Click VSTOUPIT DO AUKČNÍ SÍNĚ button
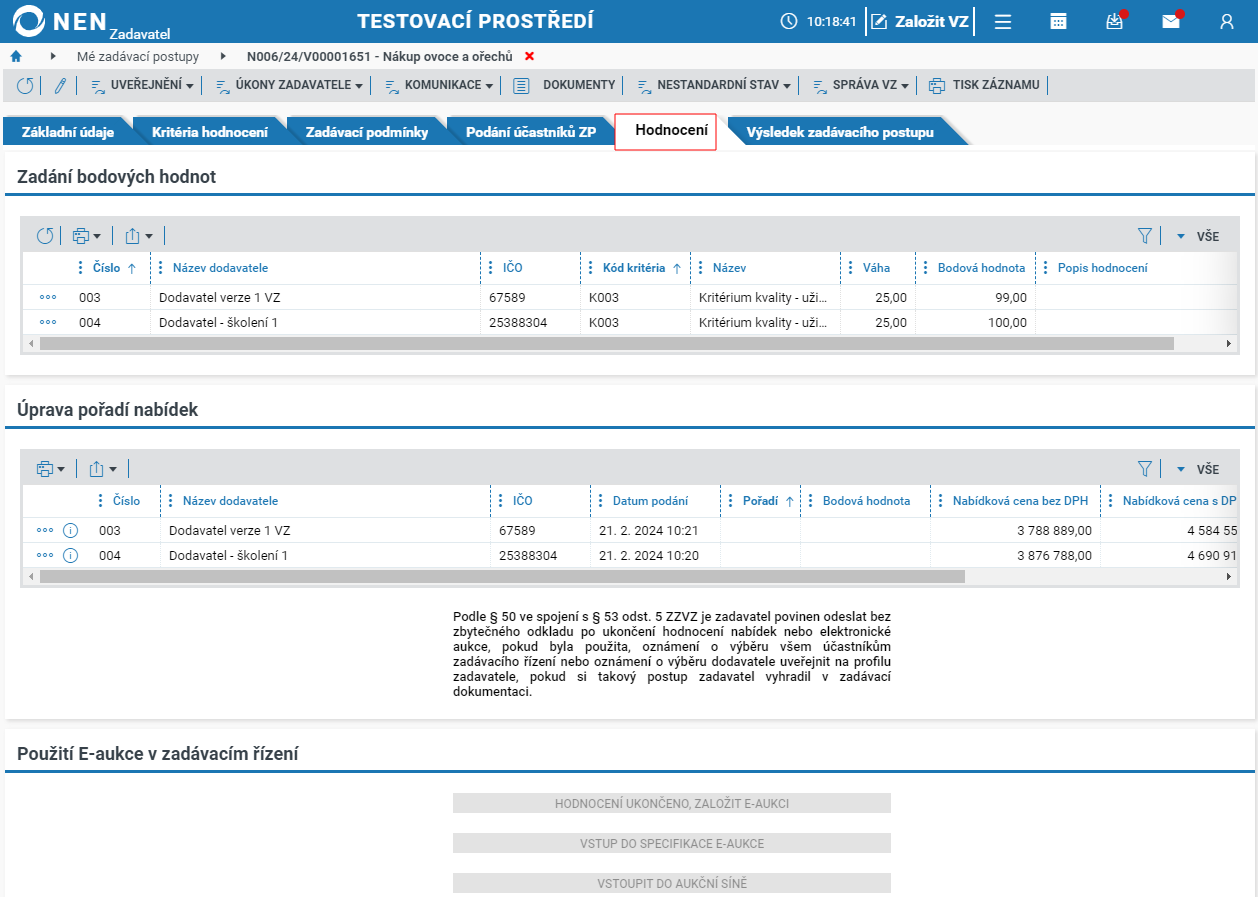Screen dimensions: 1258x897 click(672, 884)
